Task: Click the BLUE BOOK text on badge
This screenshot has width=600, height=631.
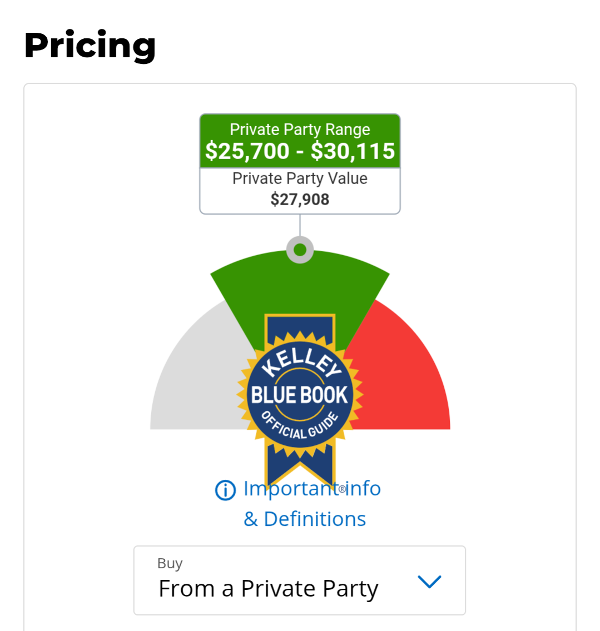Action: click(x=299, y=394)
